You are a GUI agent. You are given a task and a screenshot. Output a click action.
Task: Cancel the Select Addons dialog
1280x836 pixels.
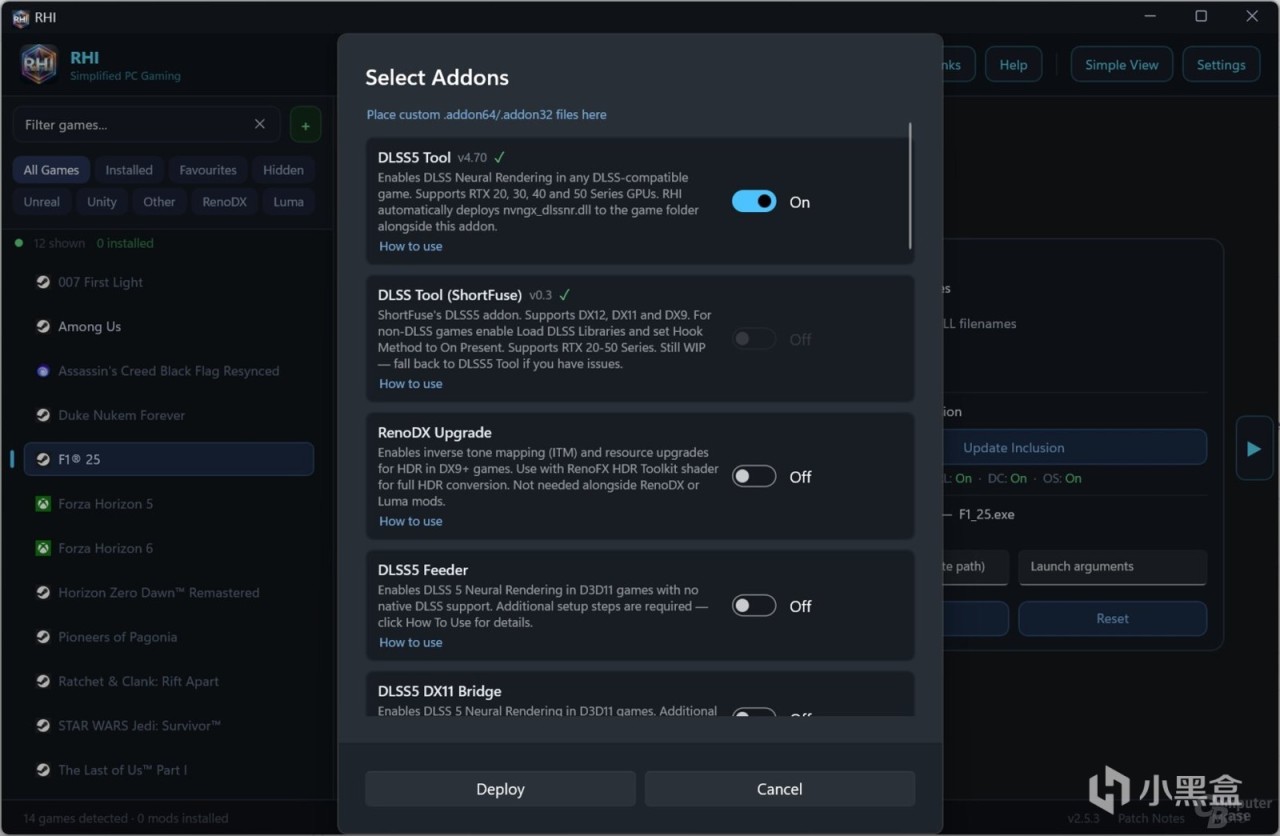[x=780, y=789]
